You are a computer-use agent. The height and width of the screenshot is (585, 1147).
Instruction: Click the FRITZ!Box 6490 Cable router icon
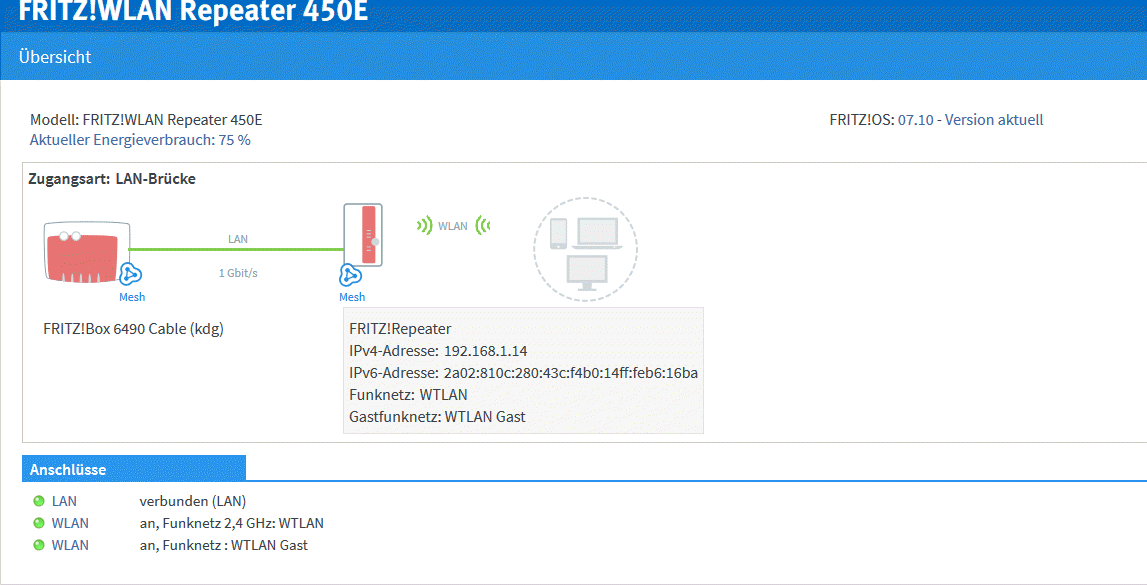tap(87, 251)
